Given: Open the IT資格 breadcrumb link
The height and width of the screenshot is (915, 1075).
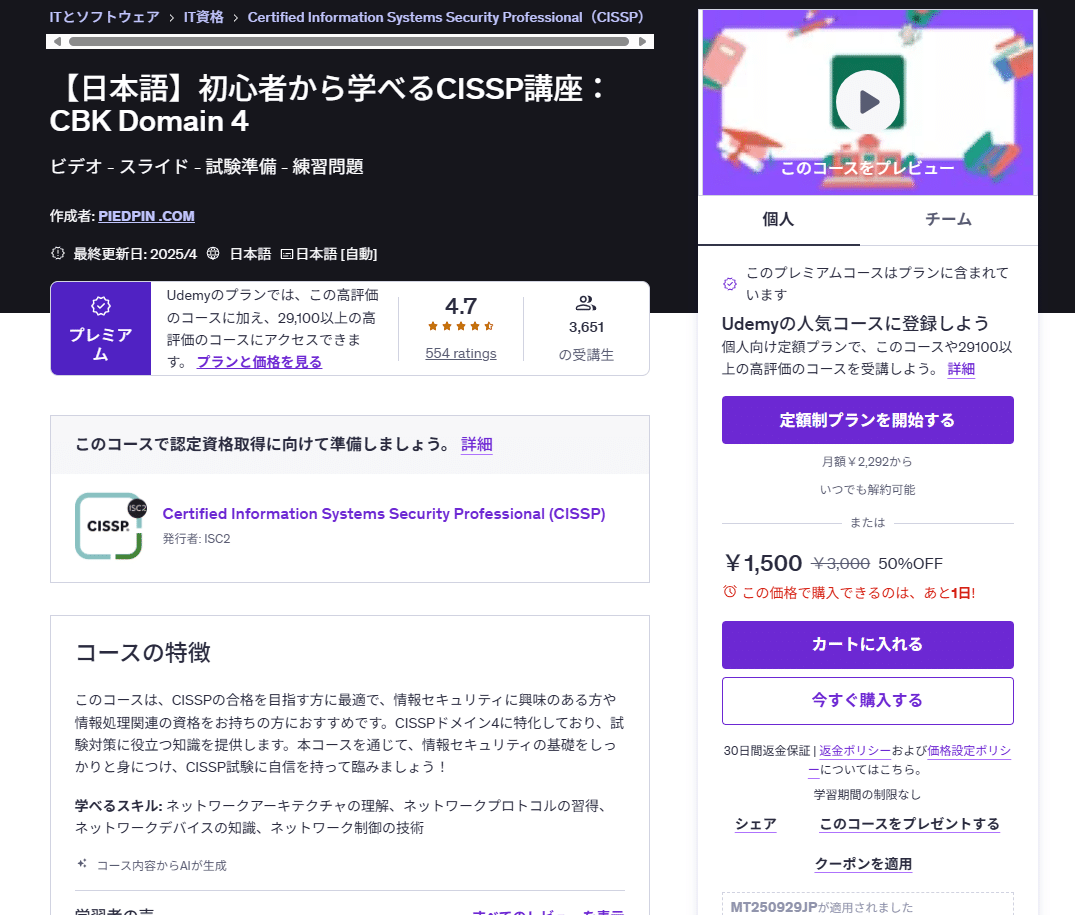Looking at the screenshot, I should pyautogui.click(x=205, y=17).
